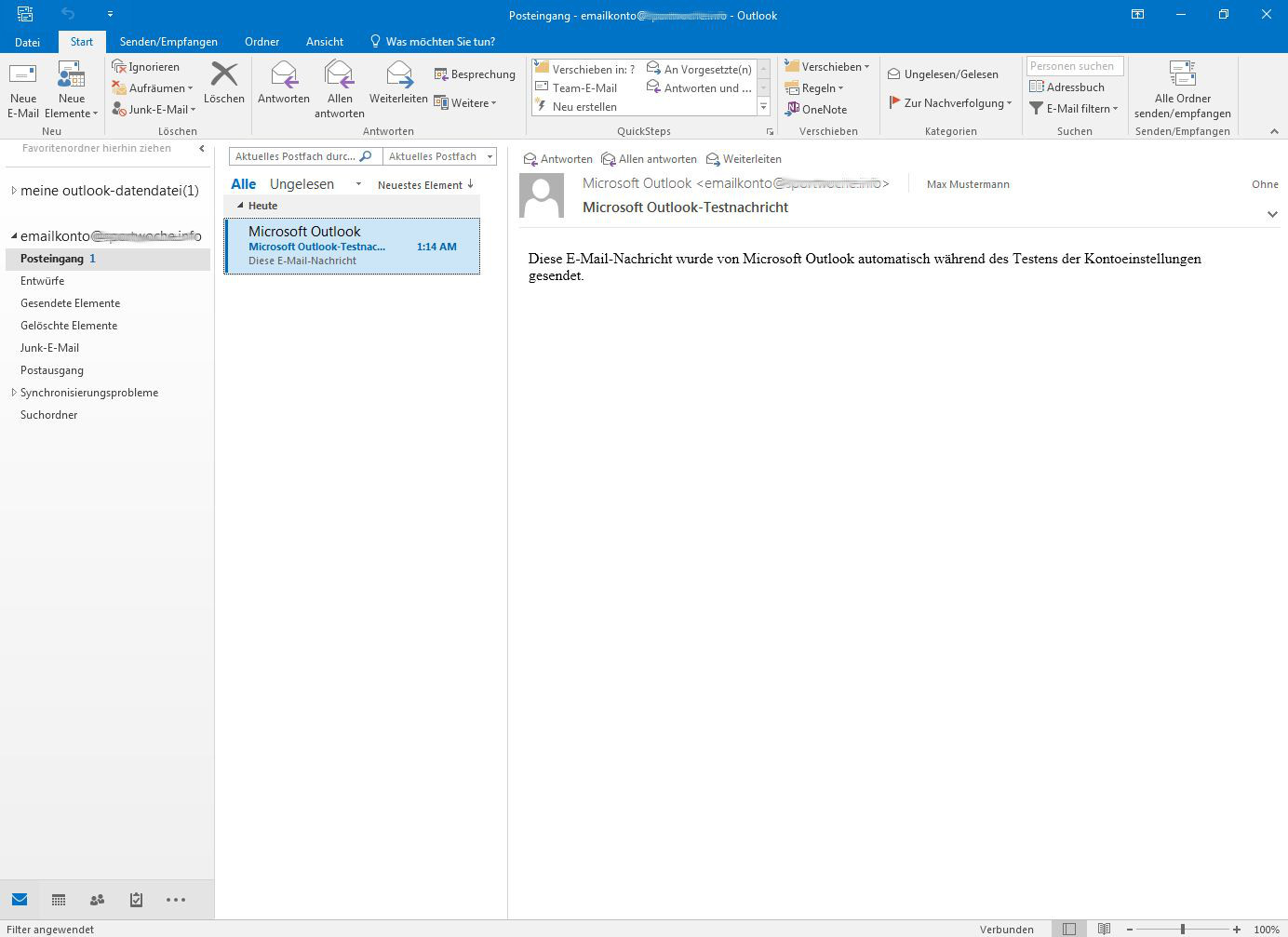Collapse the Heute group
This screenshot has width=1288, height=937.
click(240, 206)
